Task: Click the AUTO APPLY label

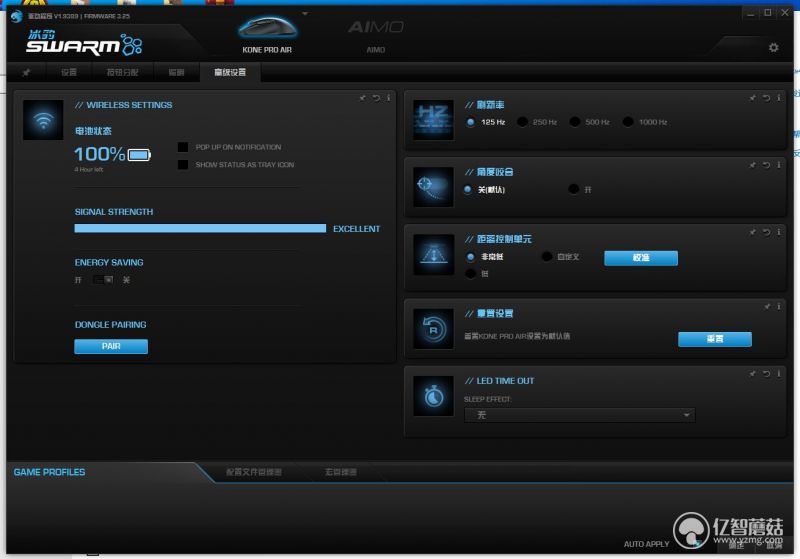Action: (x=646, y=544)
